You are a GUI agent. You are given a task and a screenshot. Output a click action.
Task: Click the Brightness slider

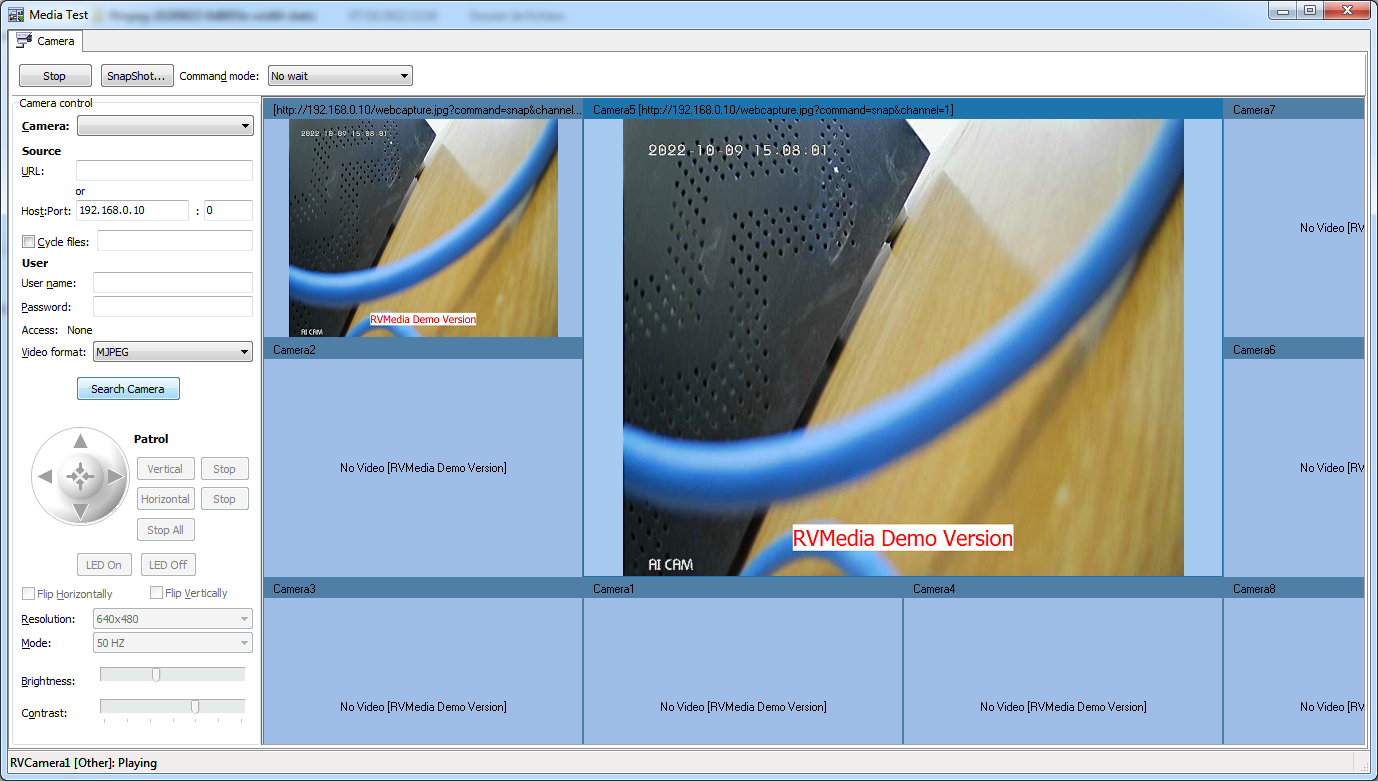click(172, 675)
